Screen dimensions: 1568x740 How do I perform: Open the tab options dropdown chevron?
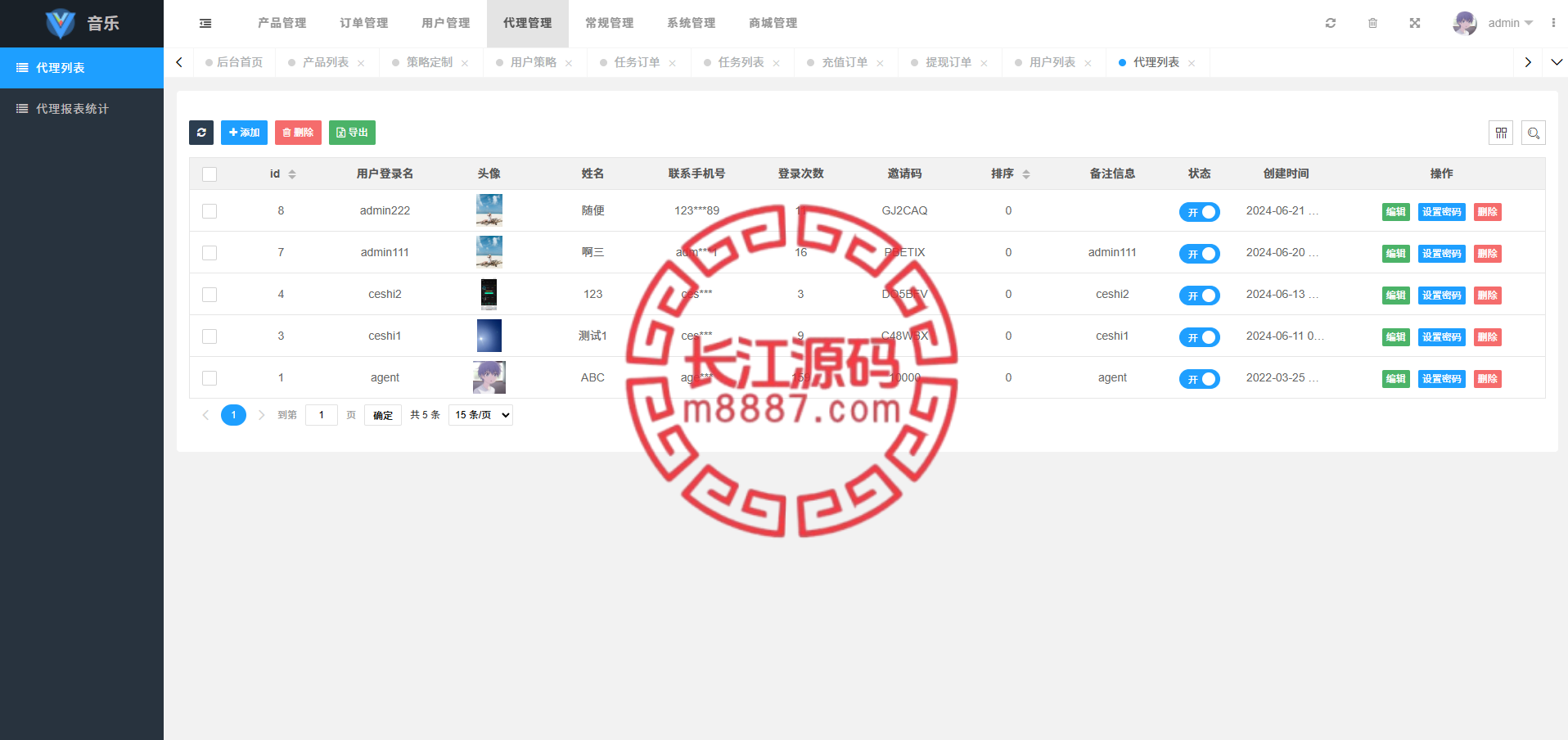pyautogui.click(x=1557, y=62)
